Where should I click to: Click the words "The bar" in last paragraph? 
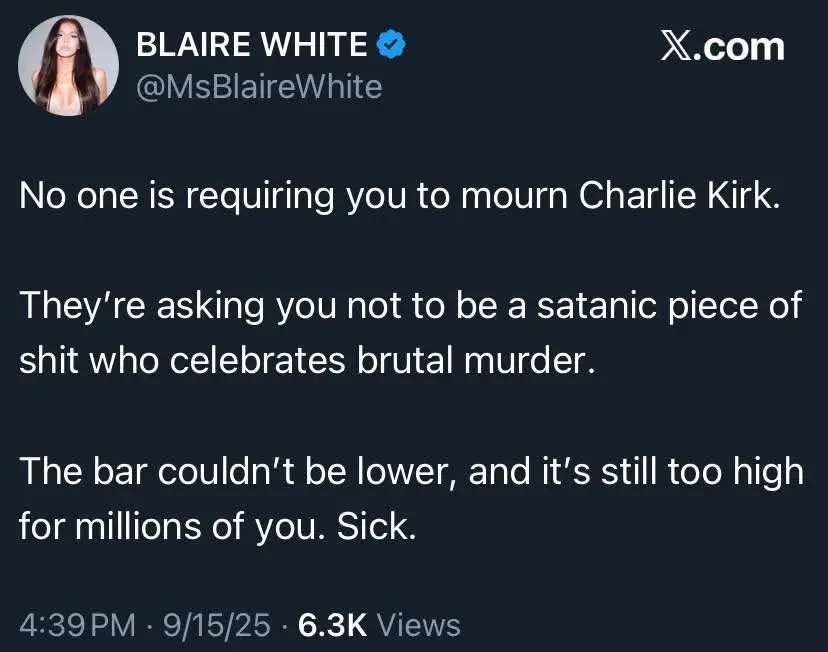pyautogui.click(x=78, y=470)
